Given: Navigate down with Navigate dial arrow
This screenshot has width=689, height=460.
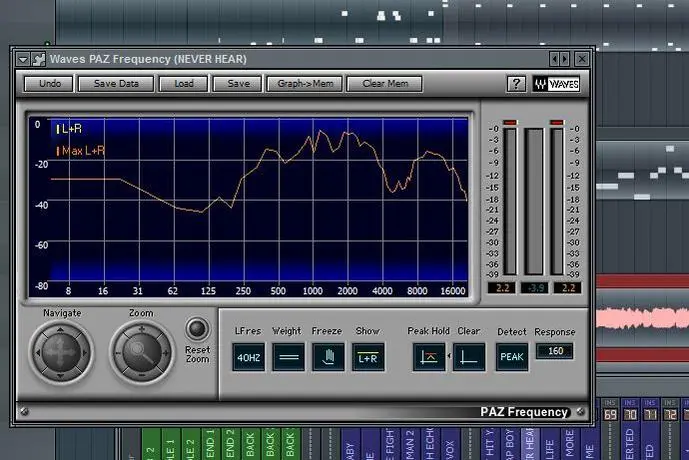Looking at the screenshot, I should (x=61, y=375).
